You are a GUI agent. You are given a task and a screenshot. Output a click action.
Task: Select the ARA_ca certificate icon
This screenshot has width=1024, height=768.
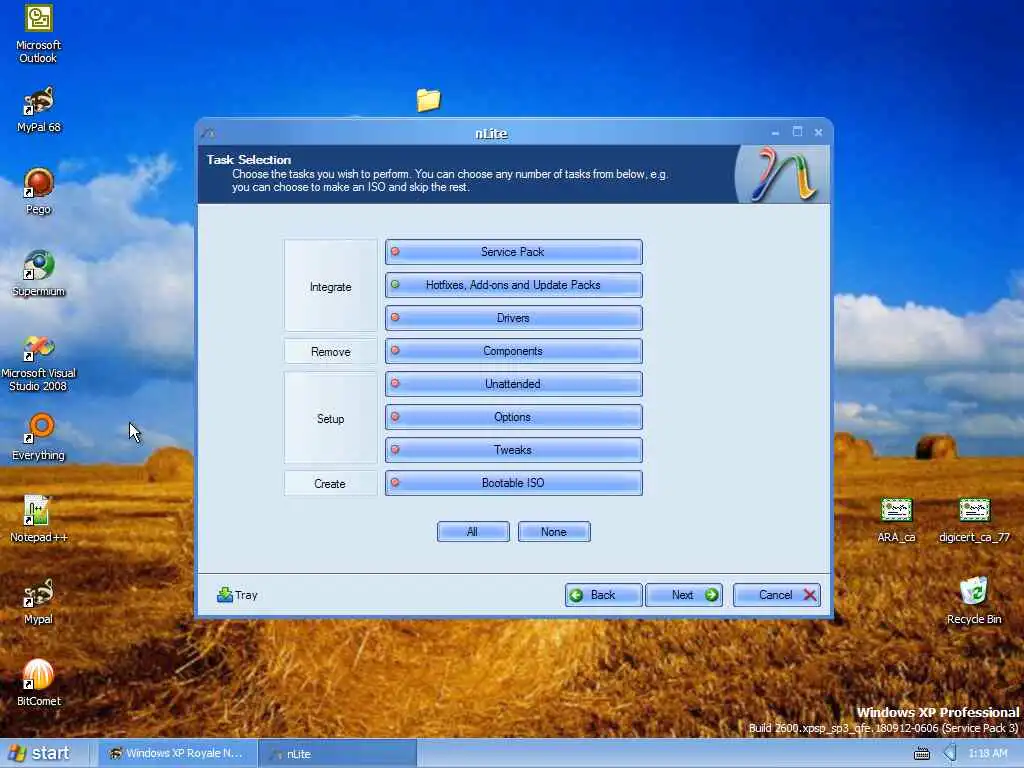tap(896, 520)
